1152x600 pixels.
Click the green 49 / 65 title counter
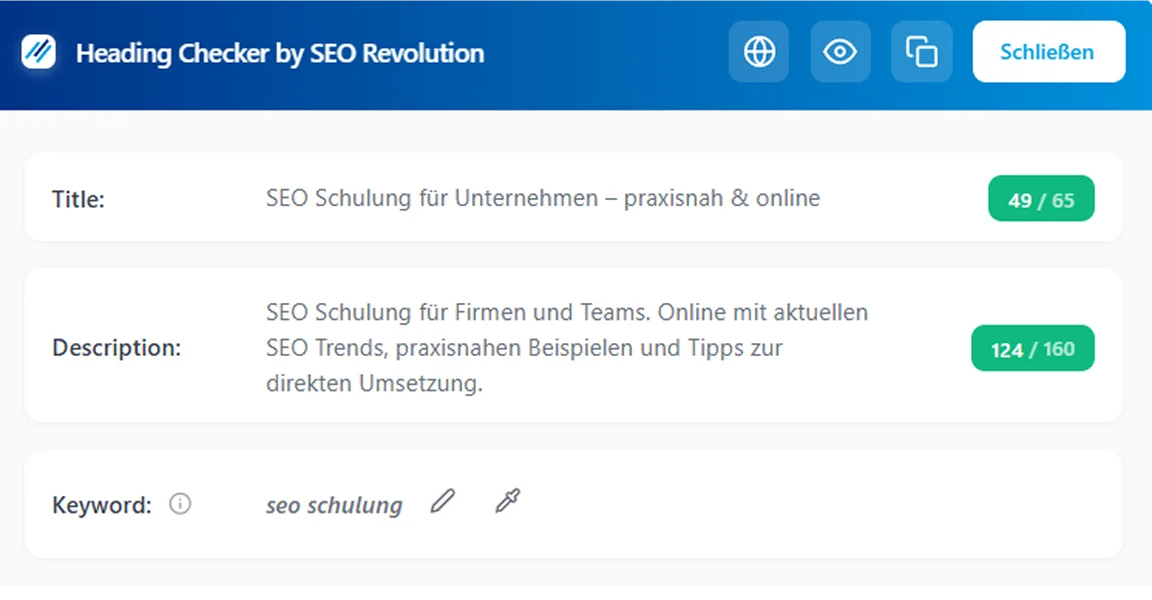(1041, 198)
